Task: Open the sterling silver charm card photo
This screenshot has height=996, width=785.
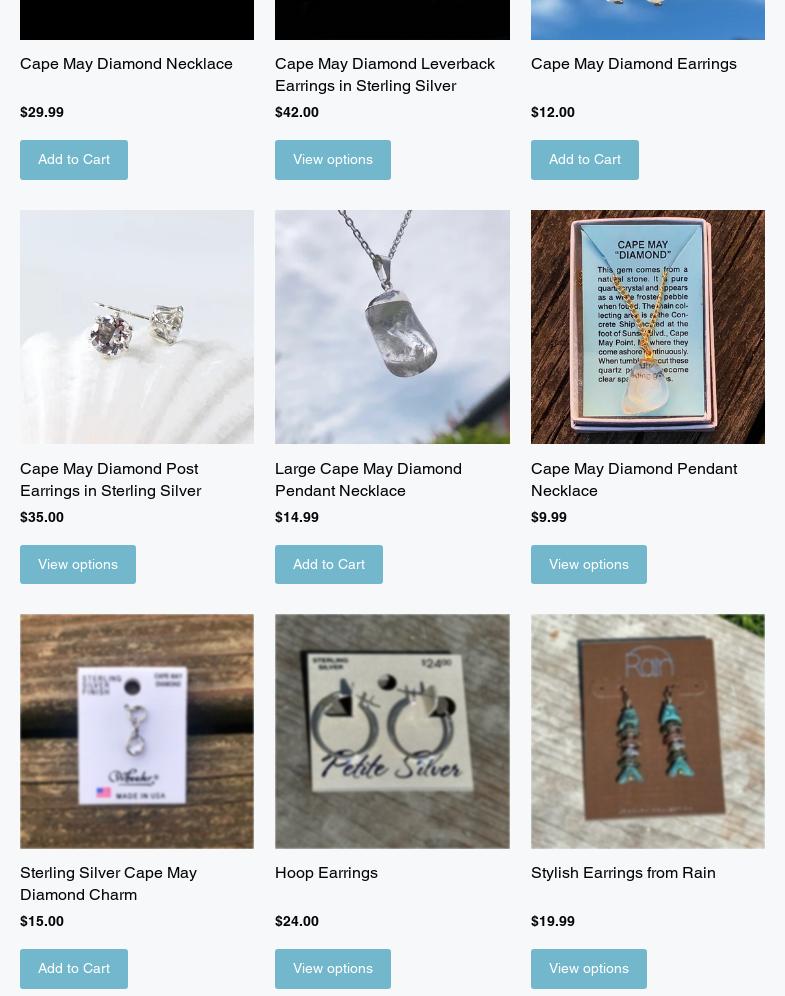Action: click(137, 731)
